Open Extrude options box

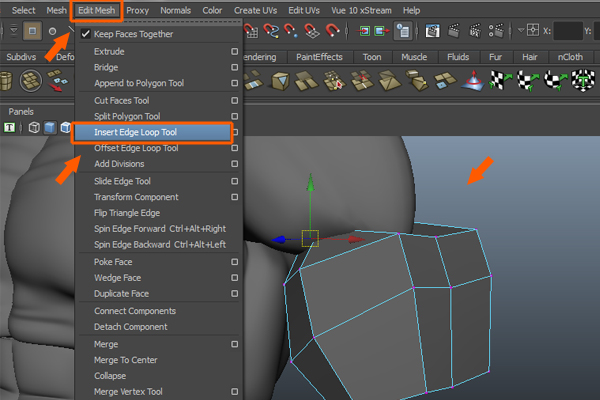[234, 51]
